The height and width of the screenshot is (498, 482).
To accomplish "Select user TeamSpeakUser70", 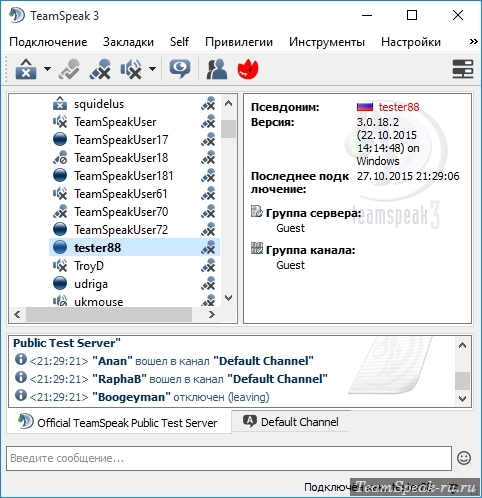I will pos(121,212).
